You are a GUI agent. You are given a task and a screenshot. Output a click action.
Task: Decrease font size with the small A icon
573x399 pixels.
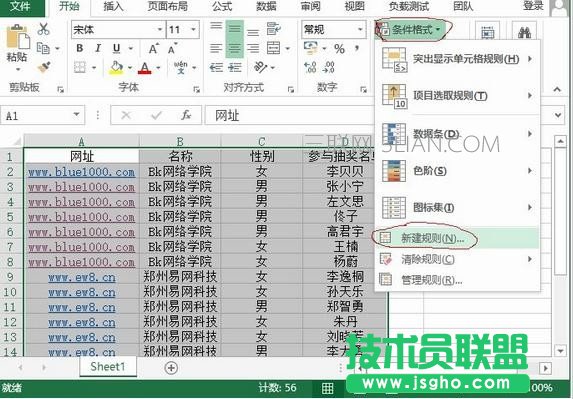click(172, 49)
